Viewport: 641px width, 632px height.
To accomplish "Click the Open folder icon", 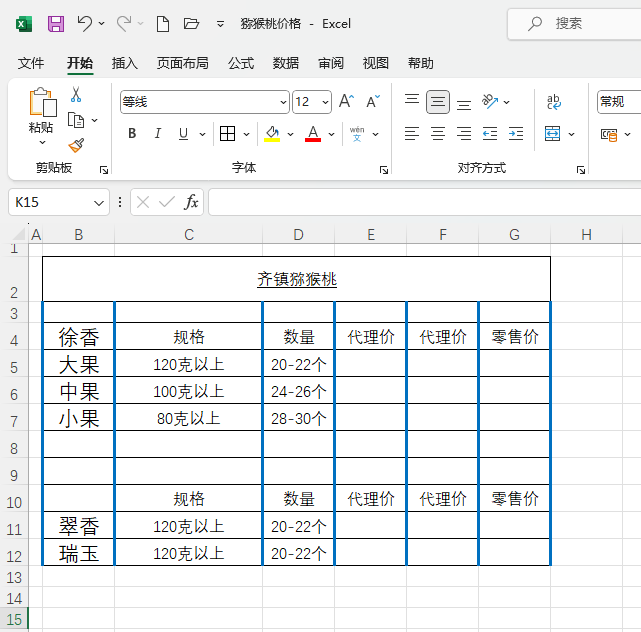I will click(191, 24).
